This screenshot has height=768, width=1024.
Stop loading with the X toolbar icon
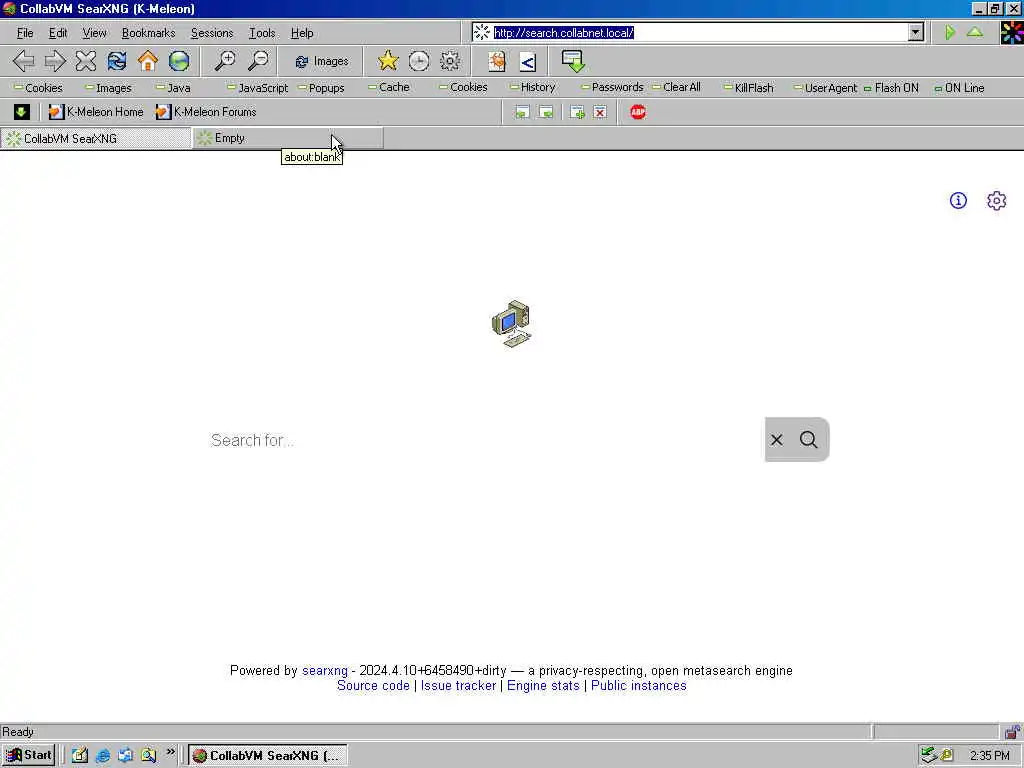[86, 61]
